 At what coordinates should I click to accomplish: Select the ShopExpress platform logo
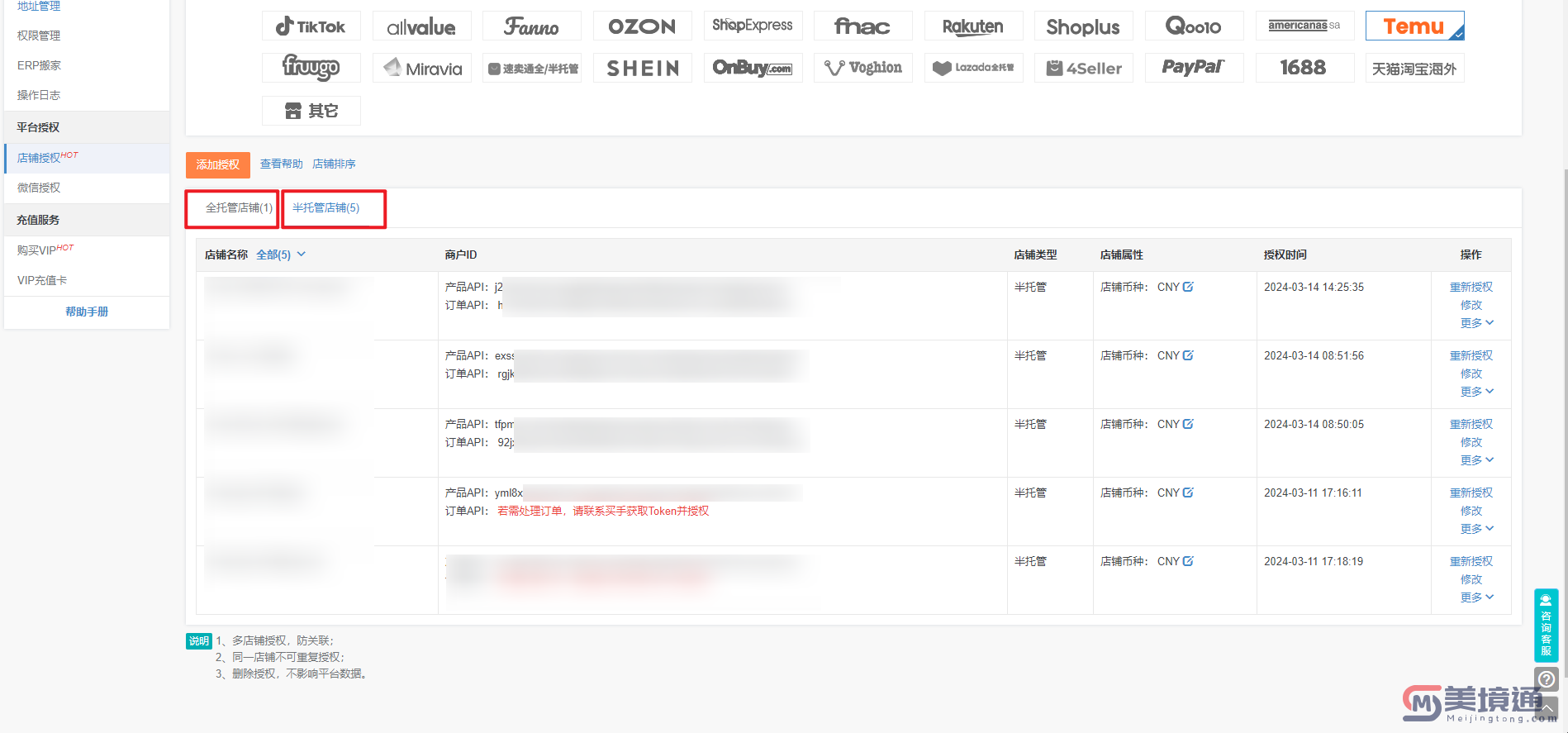coord(753,26)
